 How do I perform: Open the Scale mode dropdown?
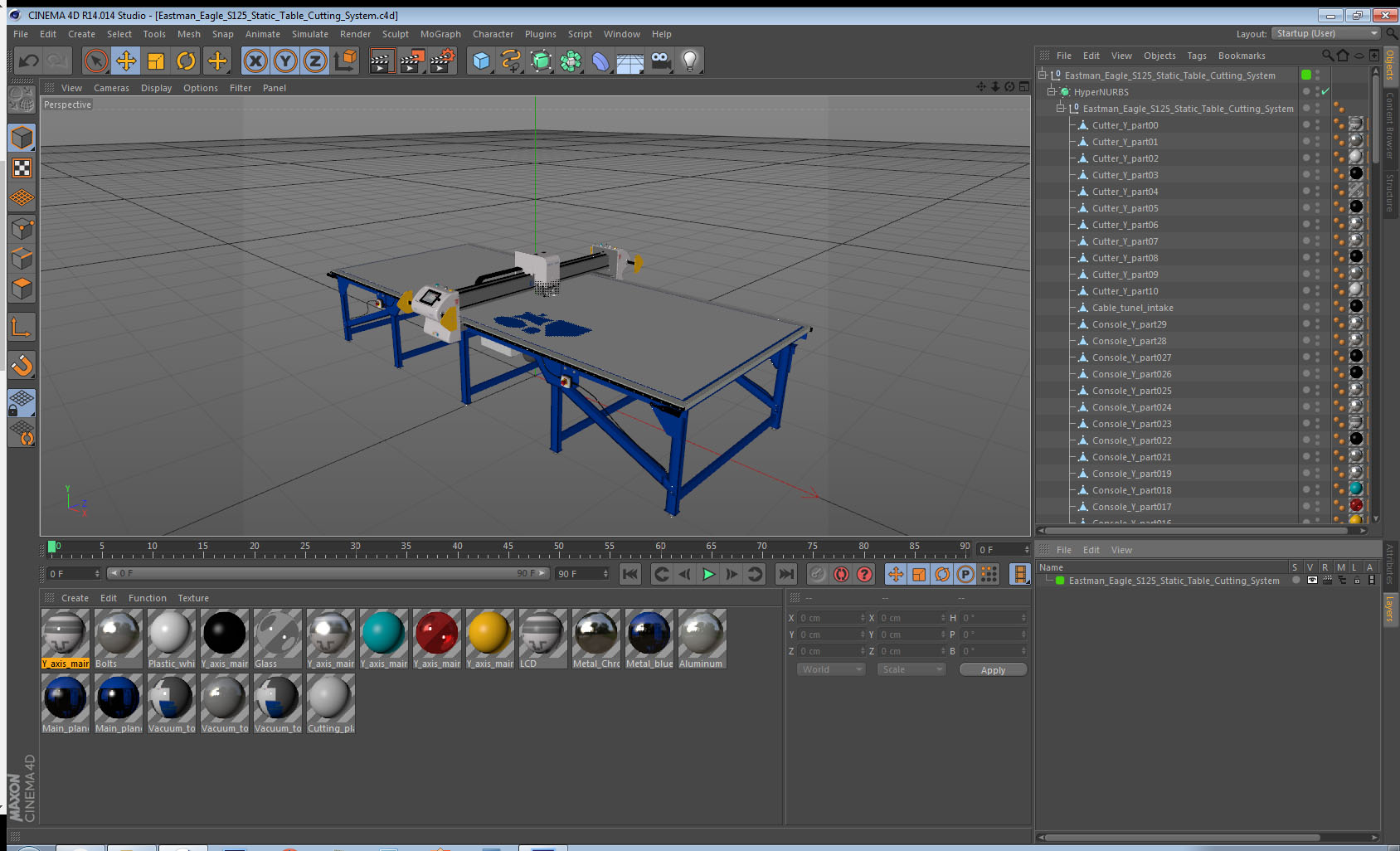click(911, 669)
